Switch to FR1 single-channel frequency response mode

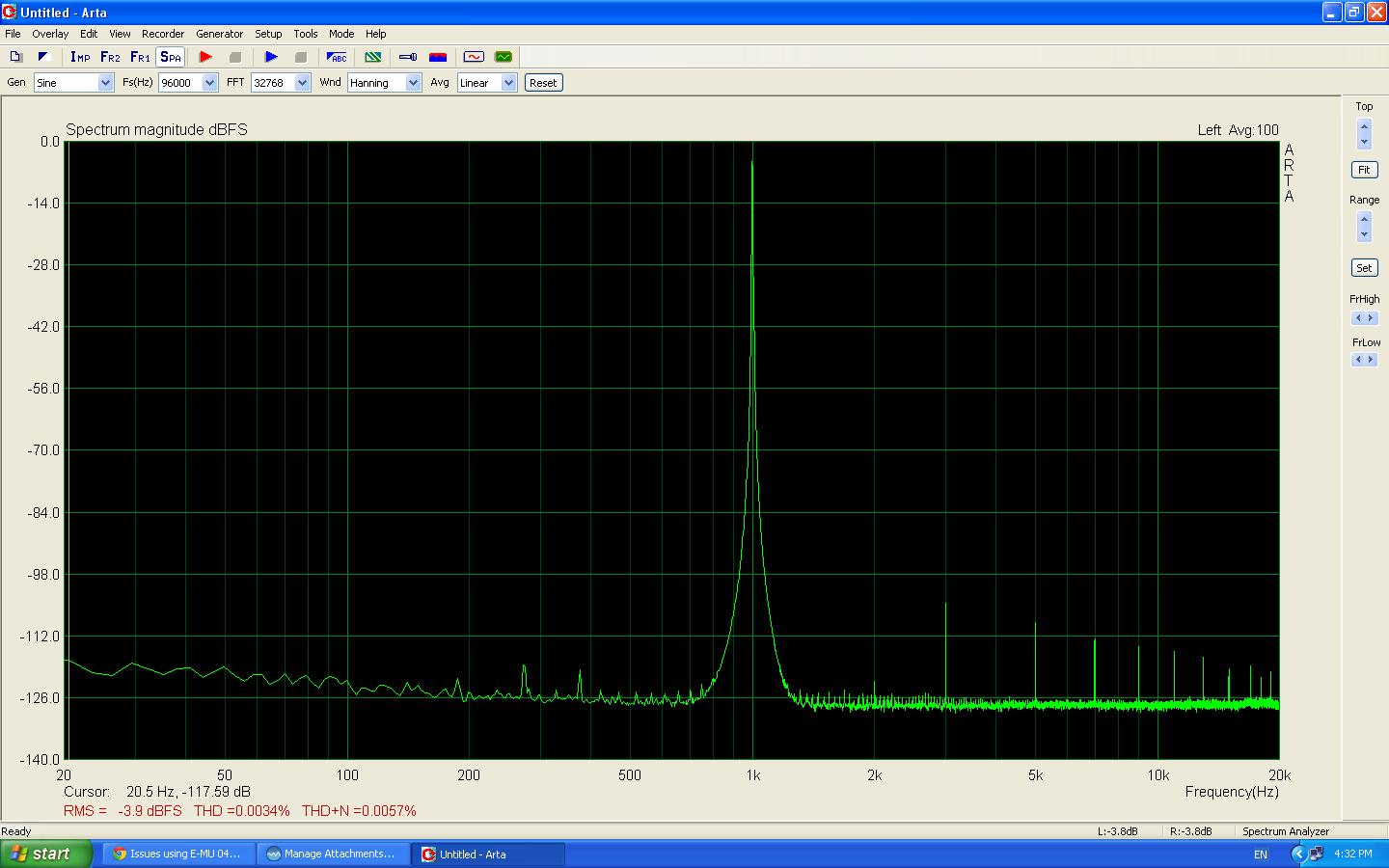coord(140,57)
